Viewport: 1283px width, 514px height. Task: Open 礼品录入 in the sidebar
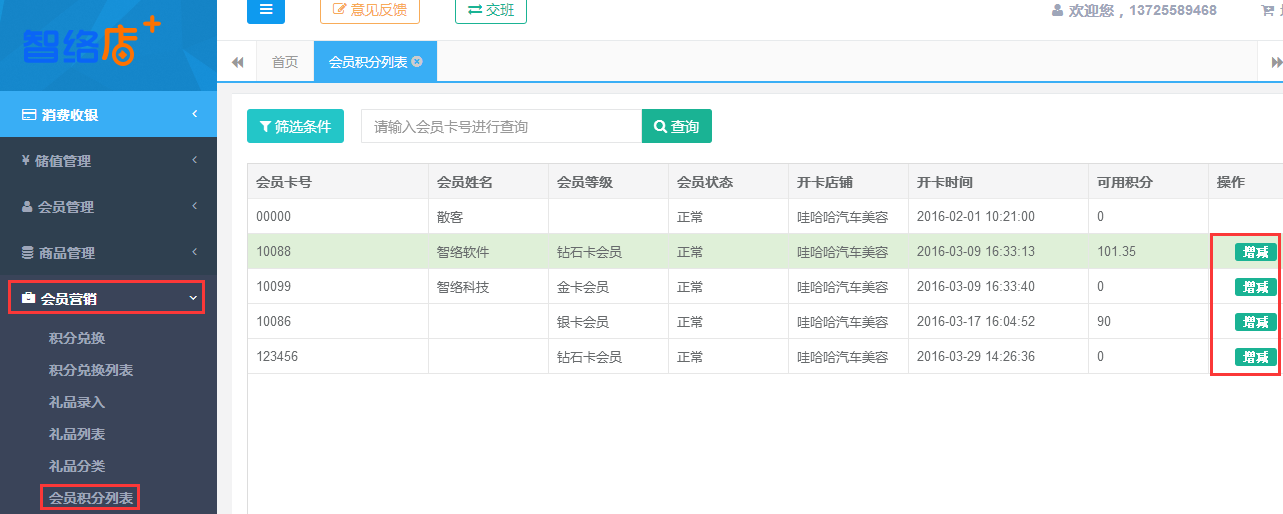(x=77, y=402)
